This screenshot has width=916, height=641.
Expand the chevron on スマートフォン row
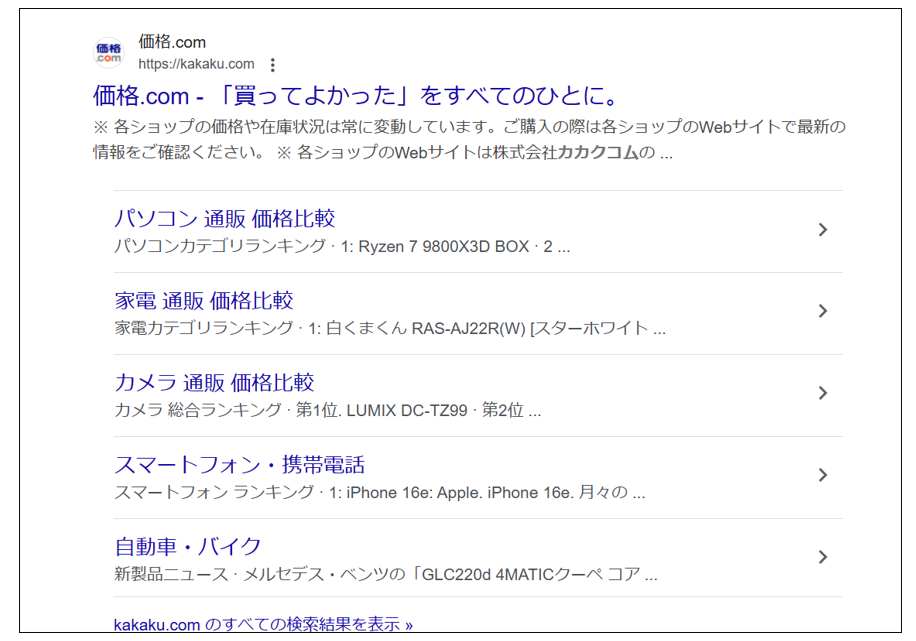[823, 474]
